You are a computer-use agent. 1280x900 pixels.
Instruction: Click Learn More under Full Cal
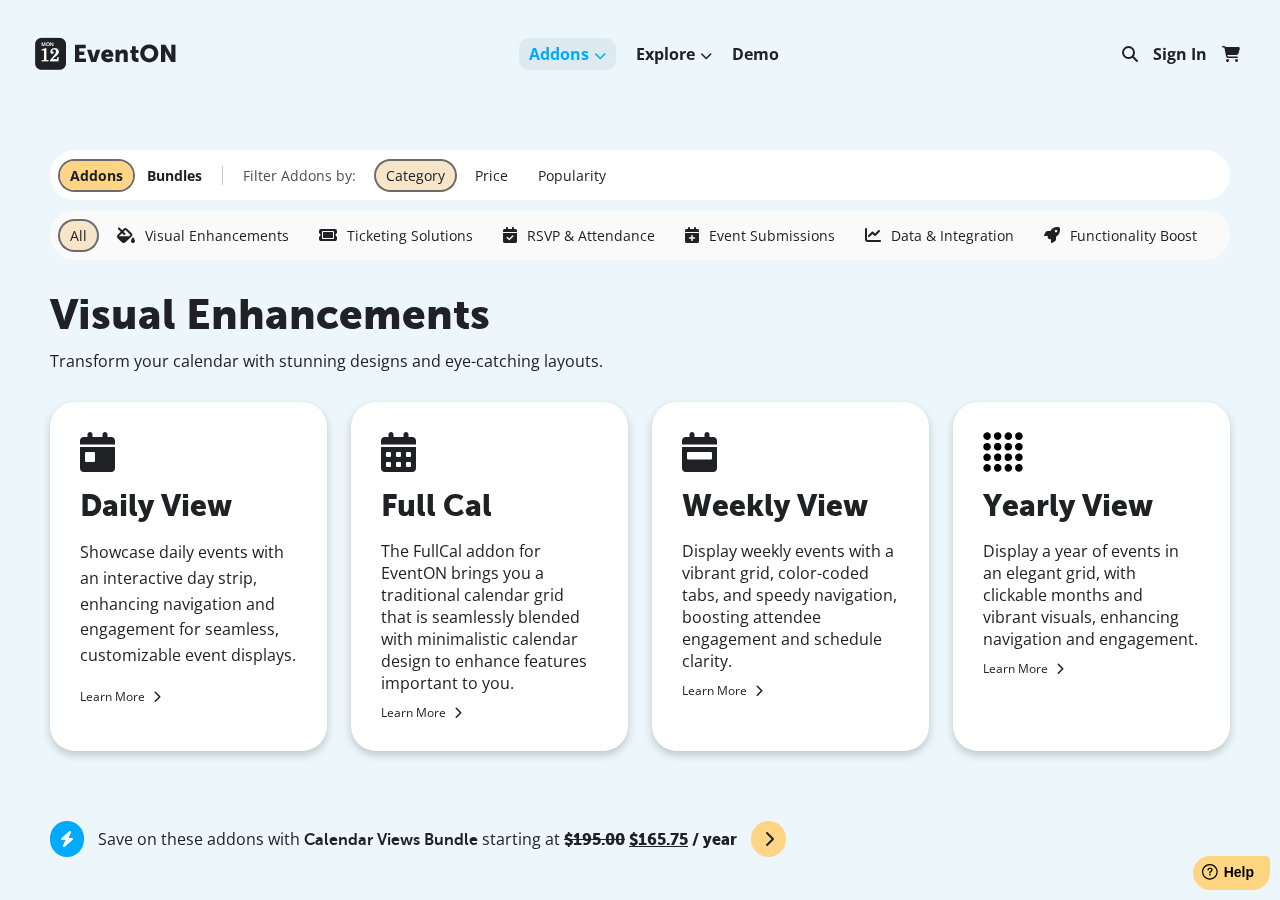tap(422, 712)
